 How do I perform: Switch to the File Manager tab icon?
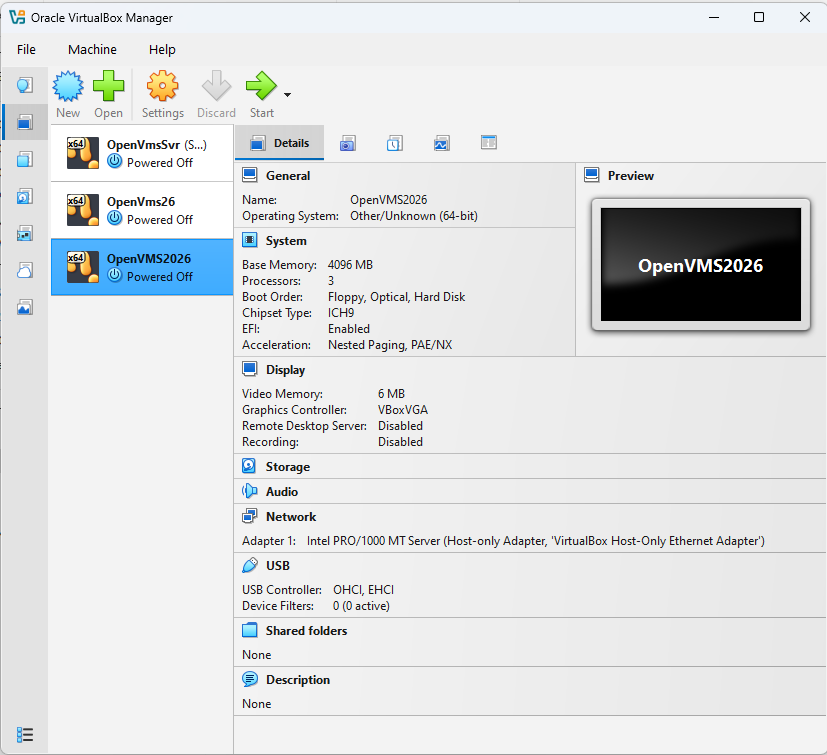coord(489,142)
